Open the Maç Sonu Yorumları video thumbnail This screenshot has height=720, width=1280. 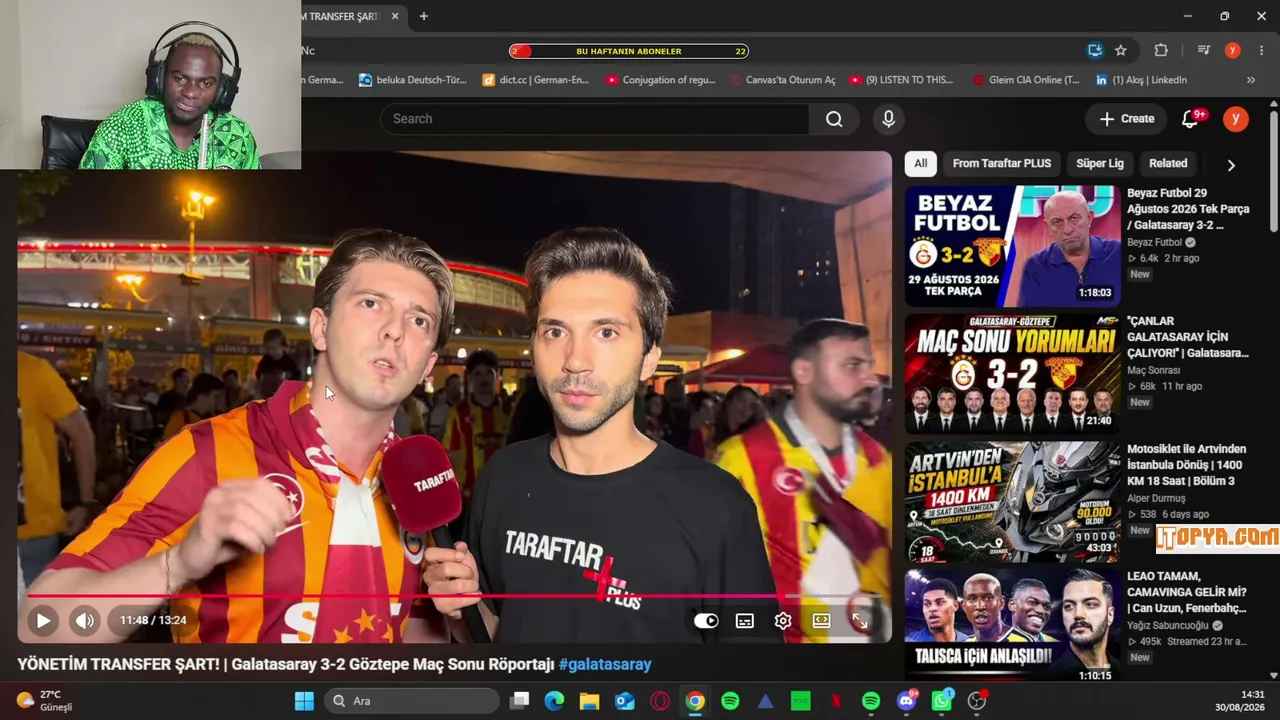[1013, 374]
